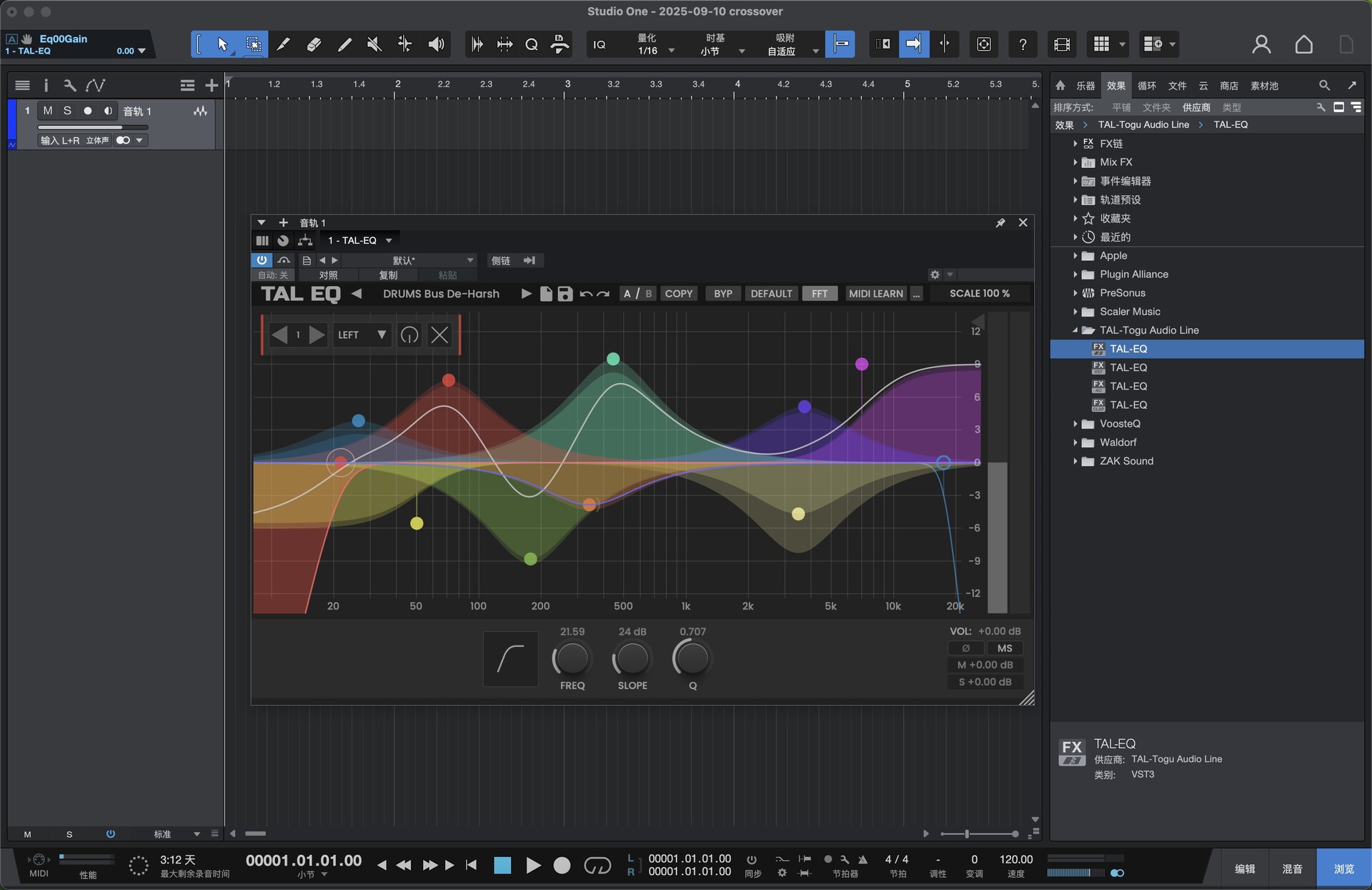Sort browser by 类型
This screenshot has height=890, width=1372.
tap(1232, 107)
